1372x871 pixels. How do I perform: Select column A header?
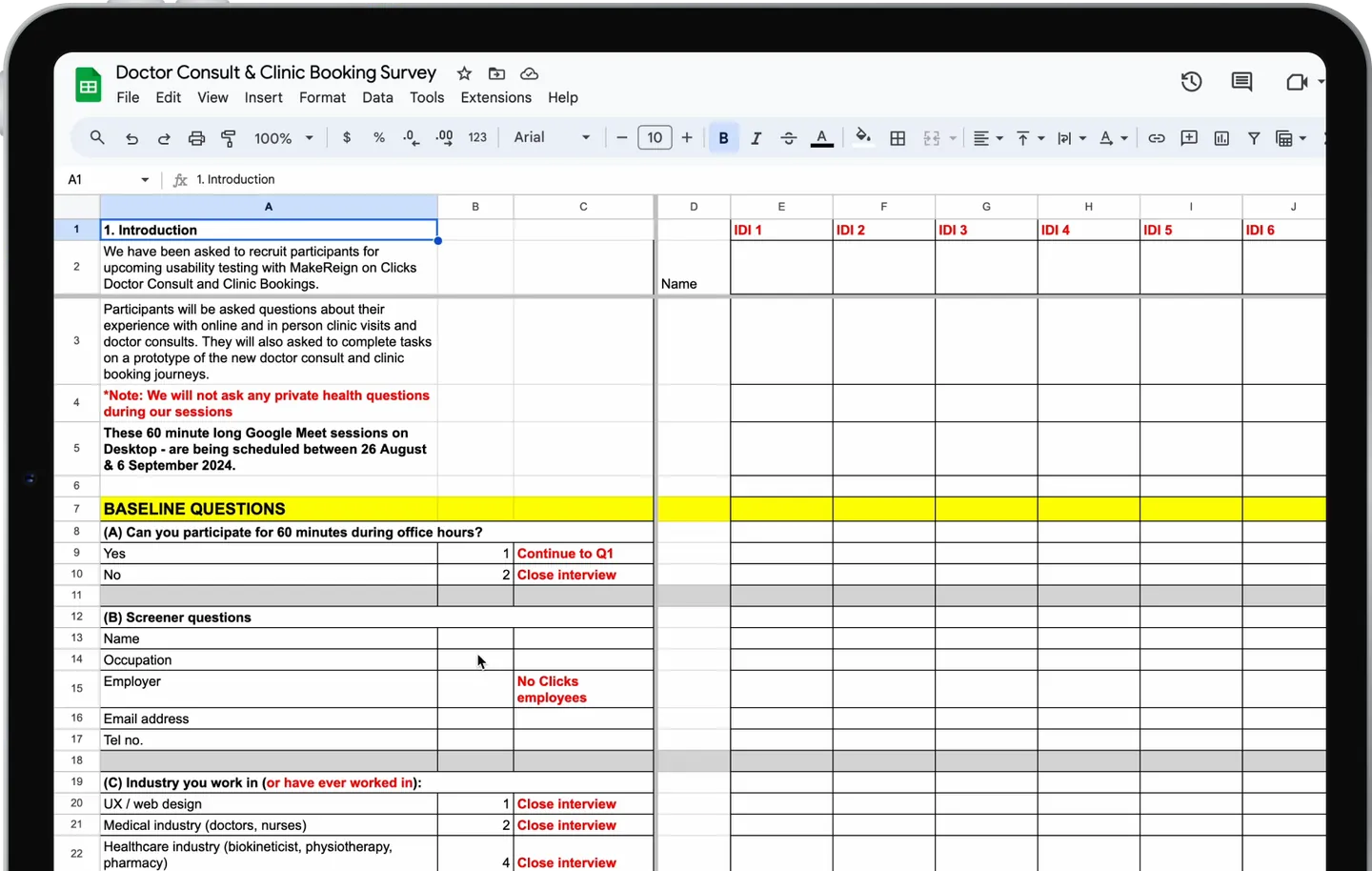point(269,207)
